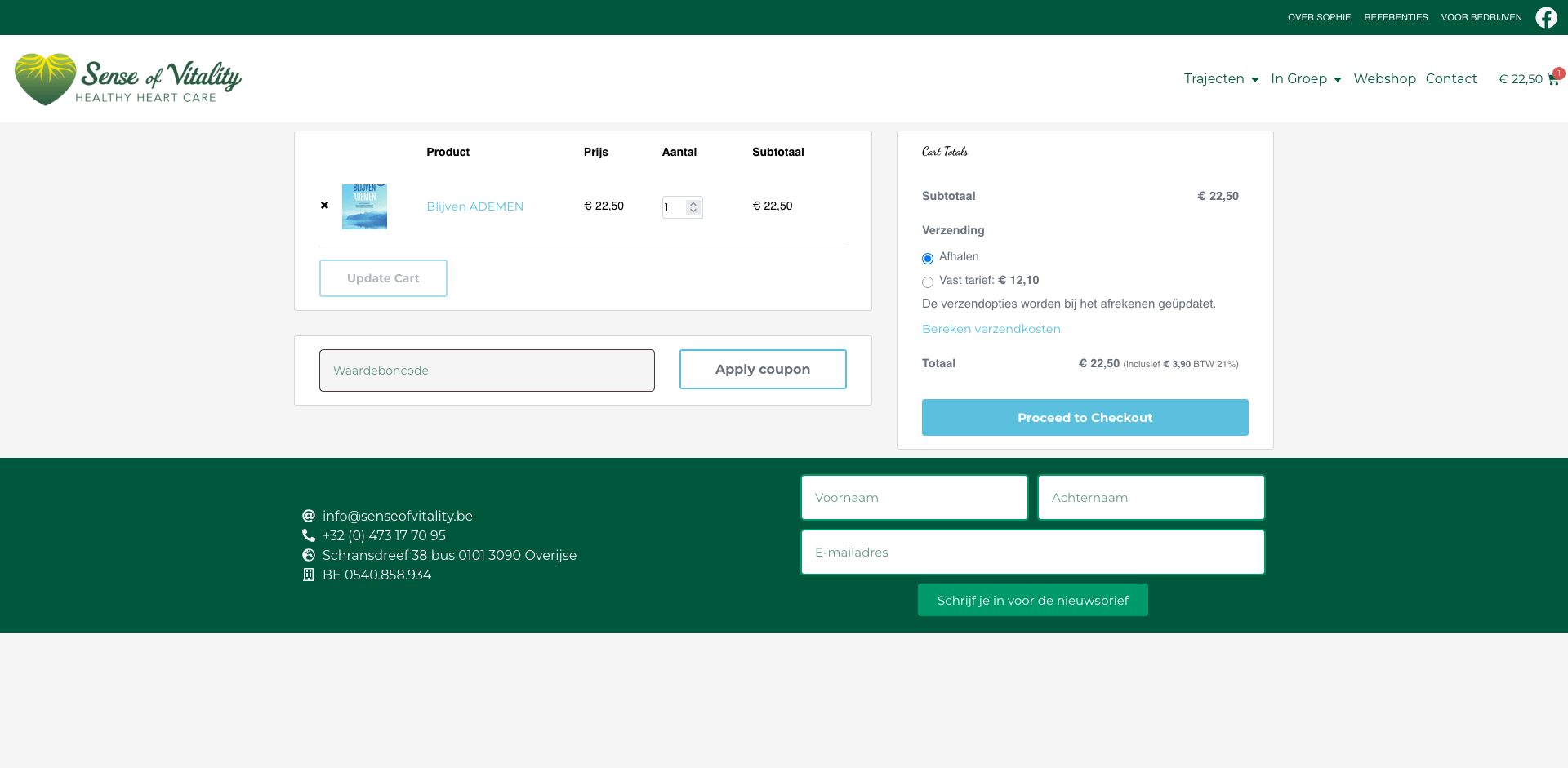The width and height of the screenshot is (1568, 768).
Task: Click the building icon near BE number
Action: tap(309, 575)
